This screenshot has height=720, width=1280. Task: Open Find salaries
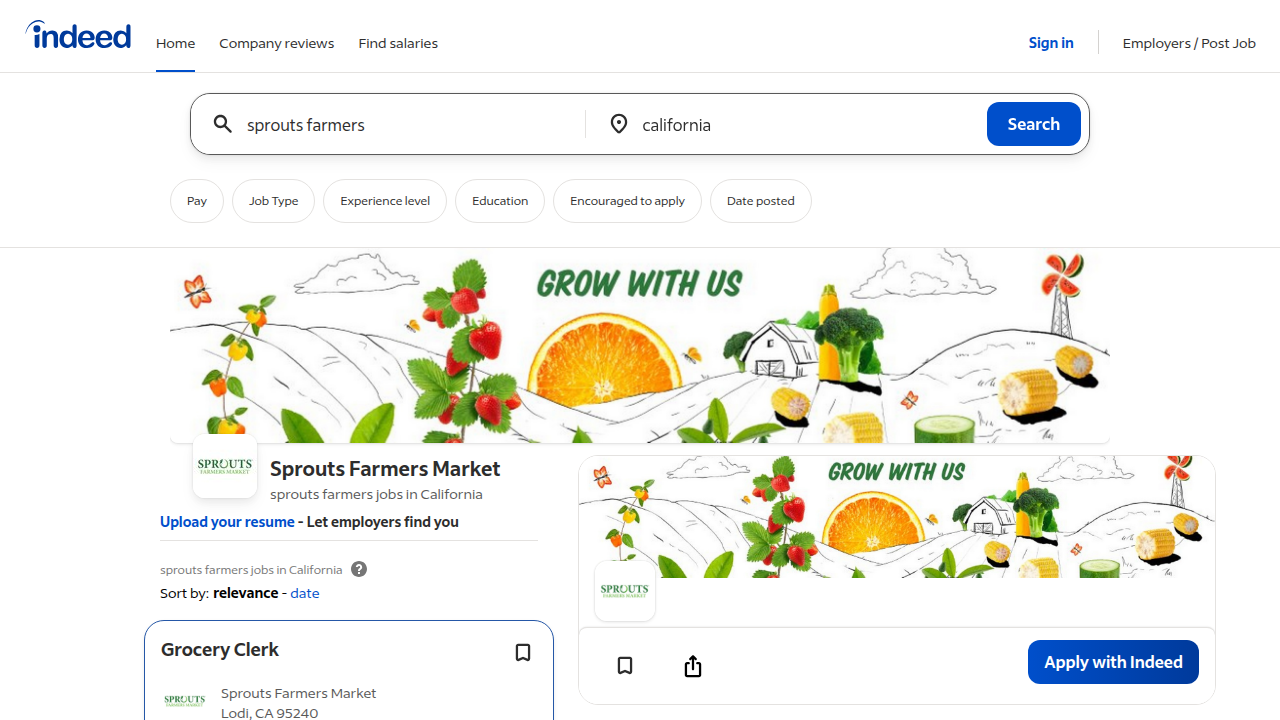pyautogui.click(x=398, y=43)
